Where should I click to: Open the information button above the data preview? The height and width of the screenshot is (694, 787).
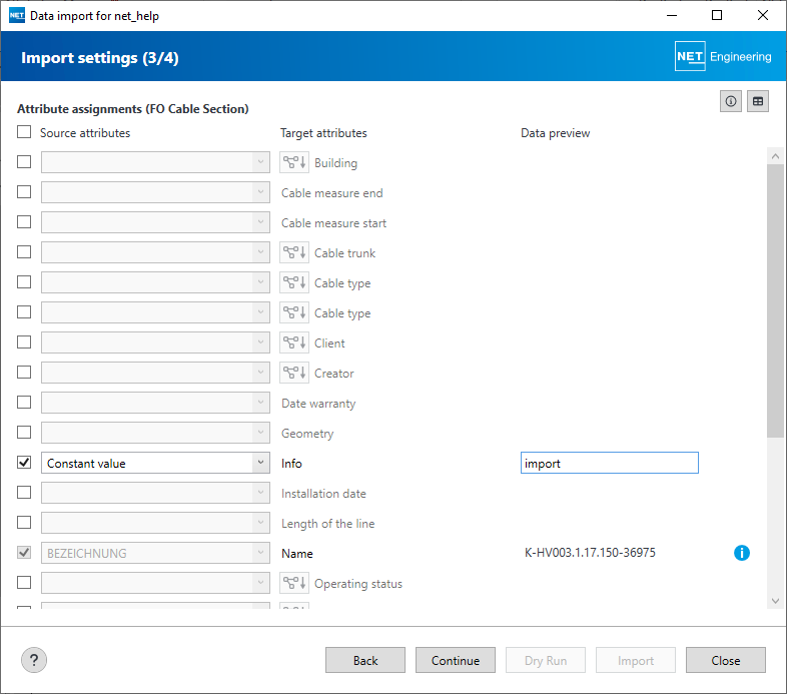[x=731, y=101]
